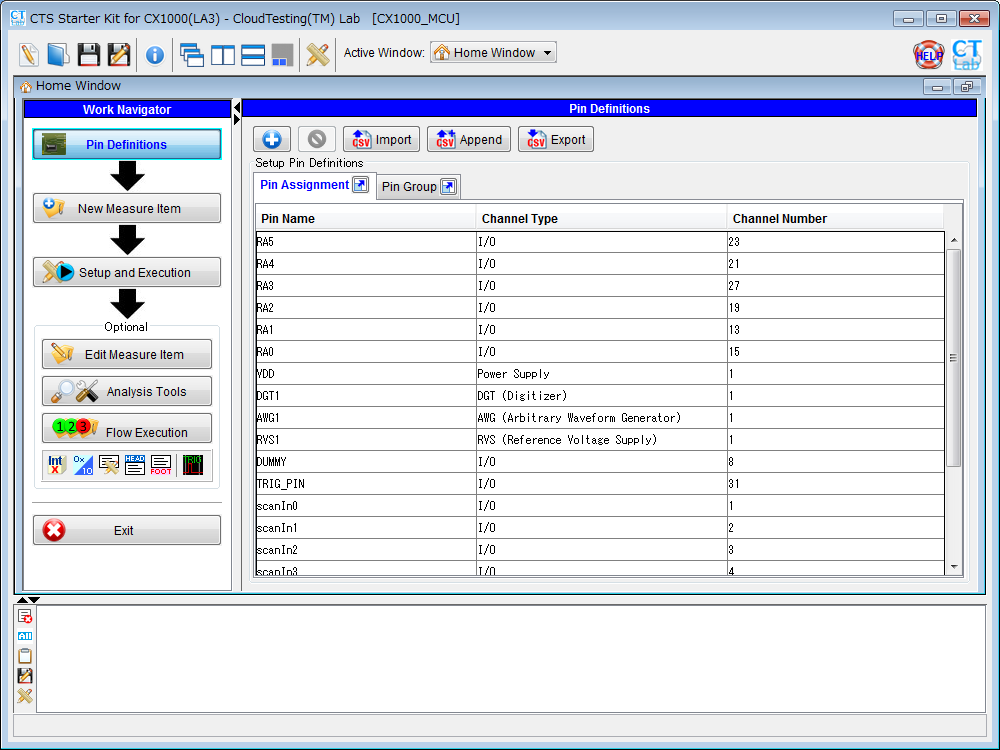1000x750 pixels.
Task: Collapse the Work Navigator with left arrow
Action: [237, 106]
